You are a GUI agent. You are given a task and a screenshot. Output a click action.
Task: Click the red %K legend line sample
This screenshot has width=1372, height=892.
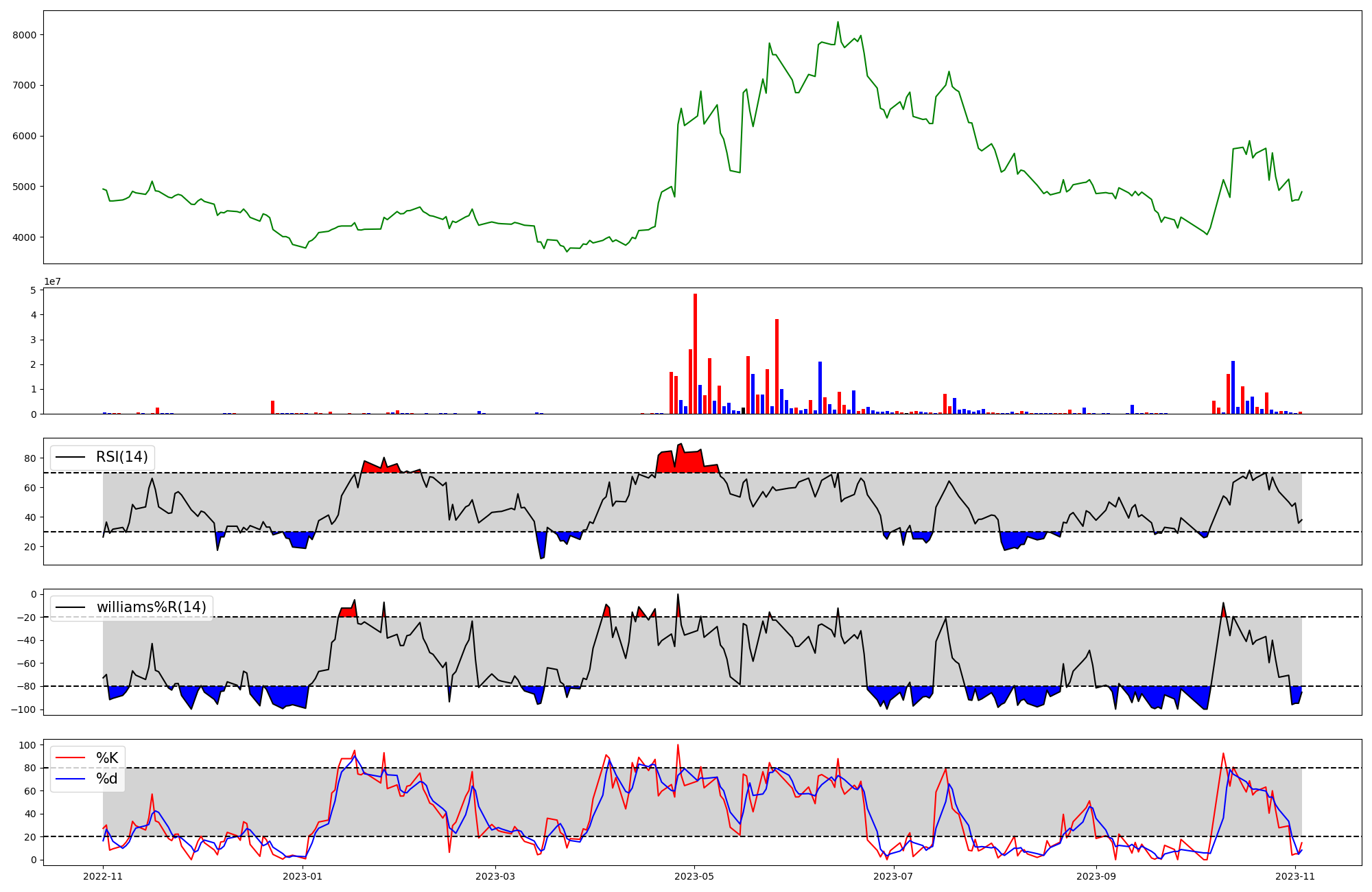click(71, 758)
